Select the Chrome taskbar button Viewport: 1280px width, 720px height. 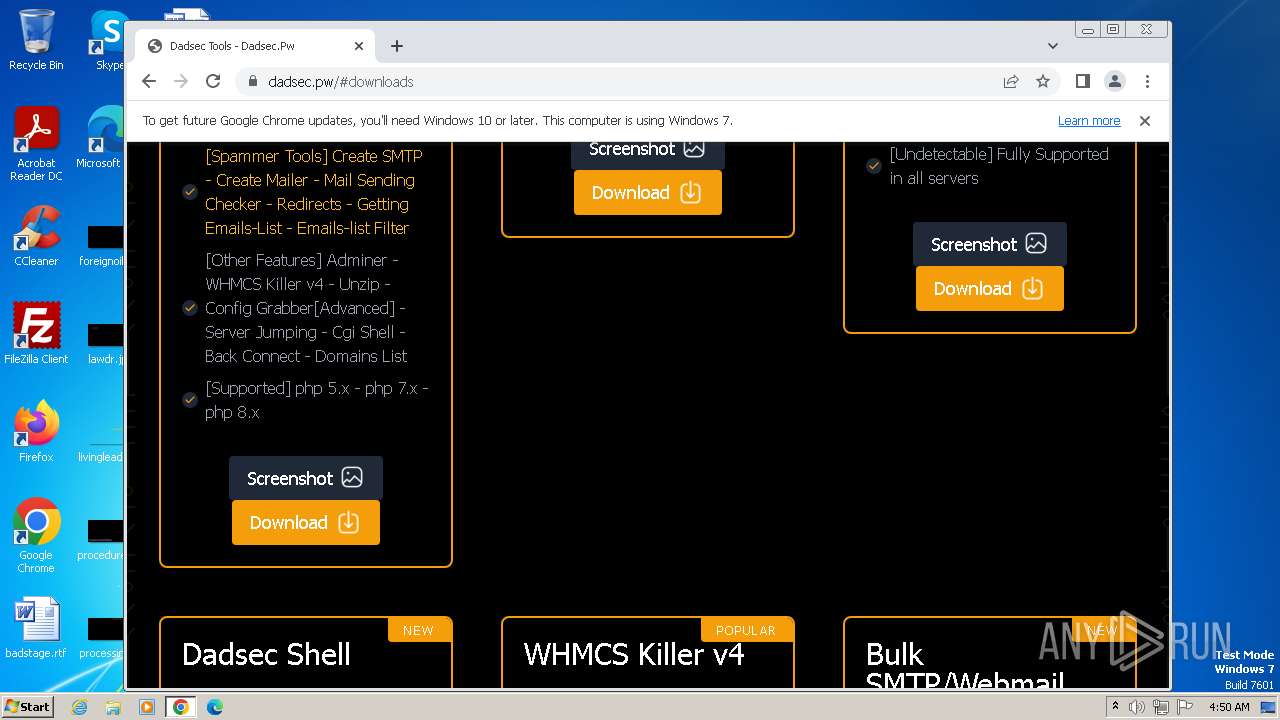click(x=180, y=707)
